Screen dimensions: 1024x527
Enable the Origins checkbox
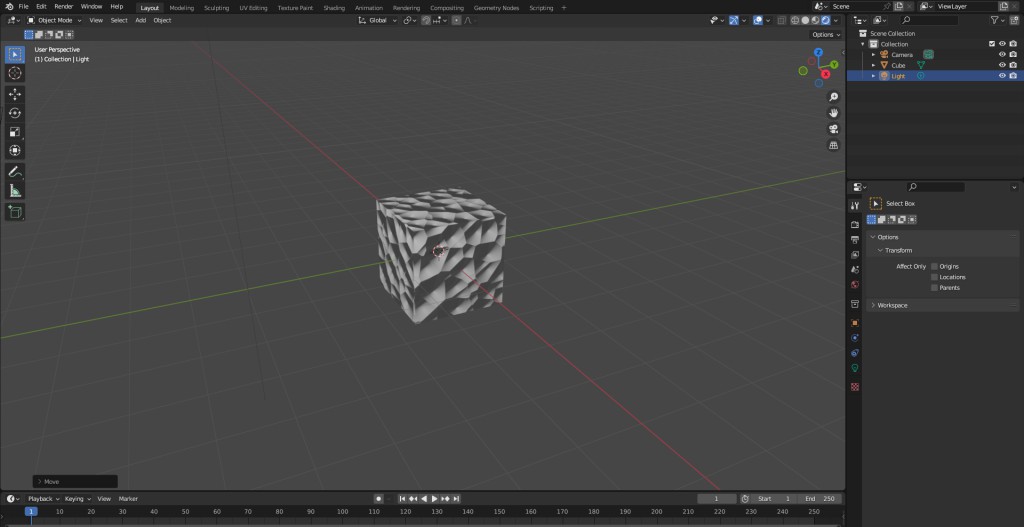(935, 266)
